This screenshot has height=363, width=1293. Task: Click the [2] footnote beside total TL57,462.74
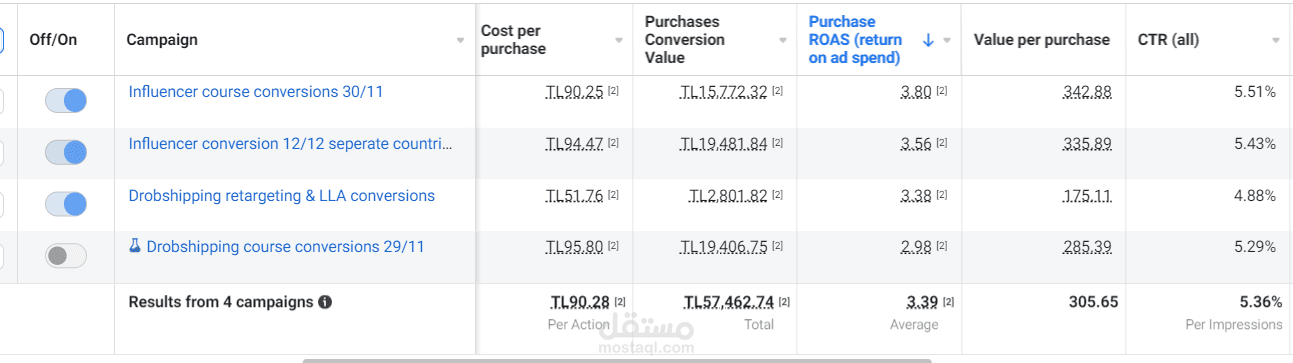(784, 302)
